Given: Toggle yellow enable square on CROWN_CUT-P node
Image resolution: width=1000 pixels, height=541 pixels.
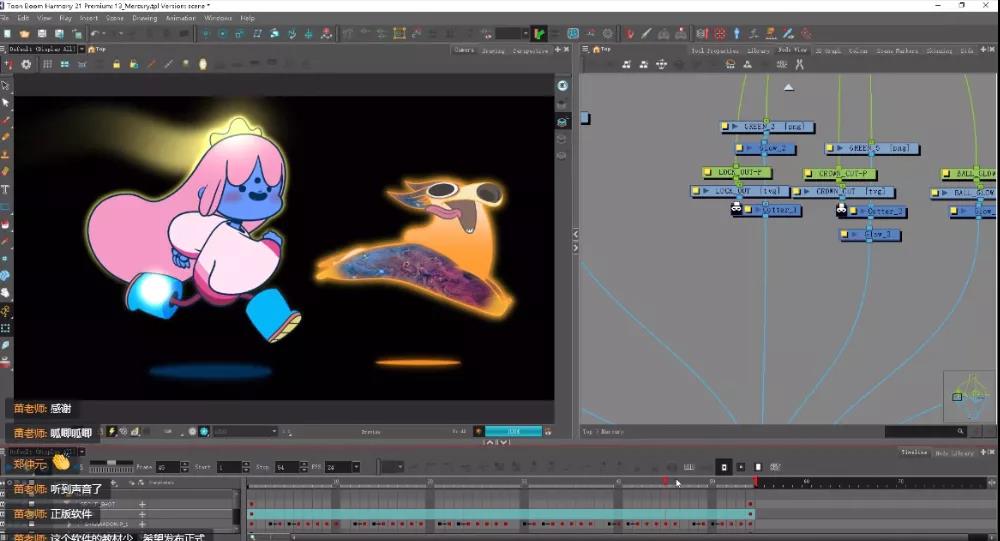Looking at the screenshot, I should [x=808, y=174].
